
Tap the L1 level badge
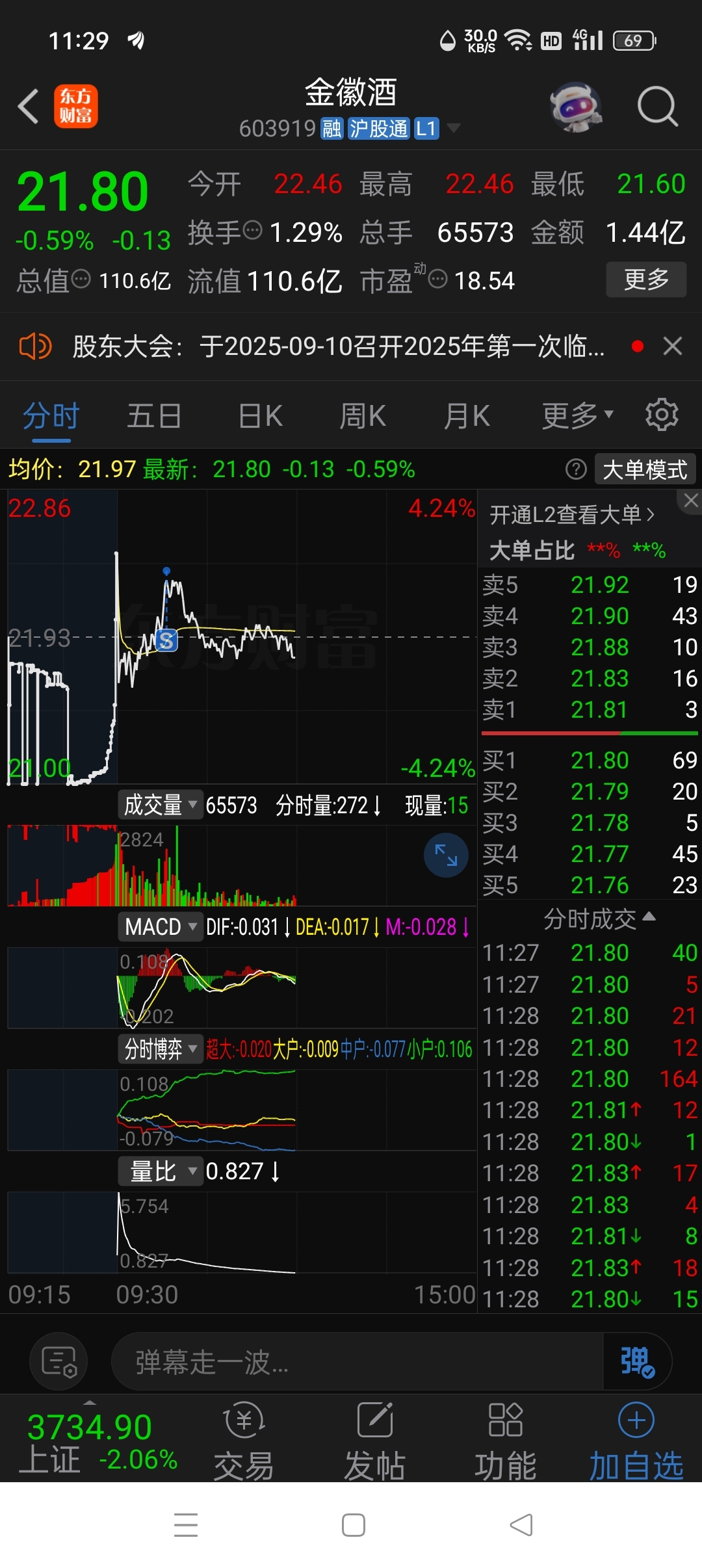click(x=426, y=129)
